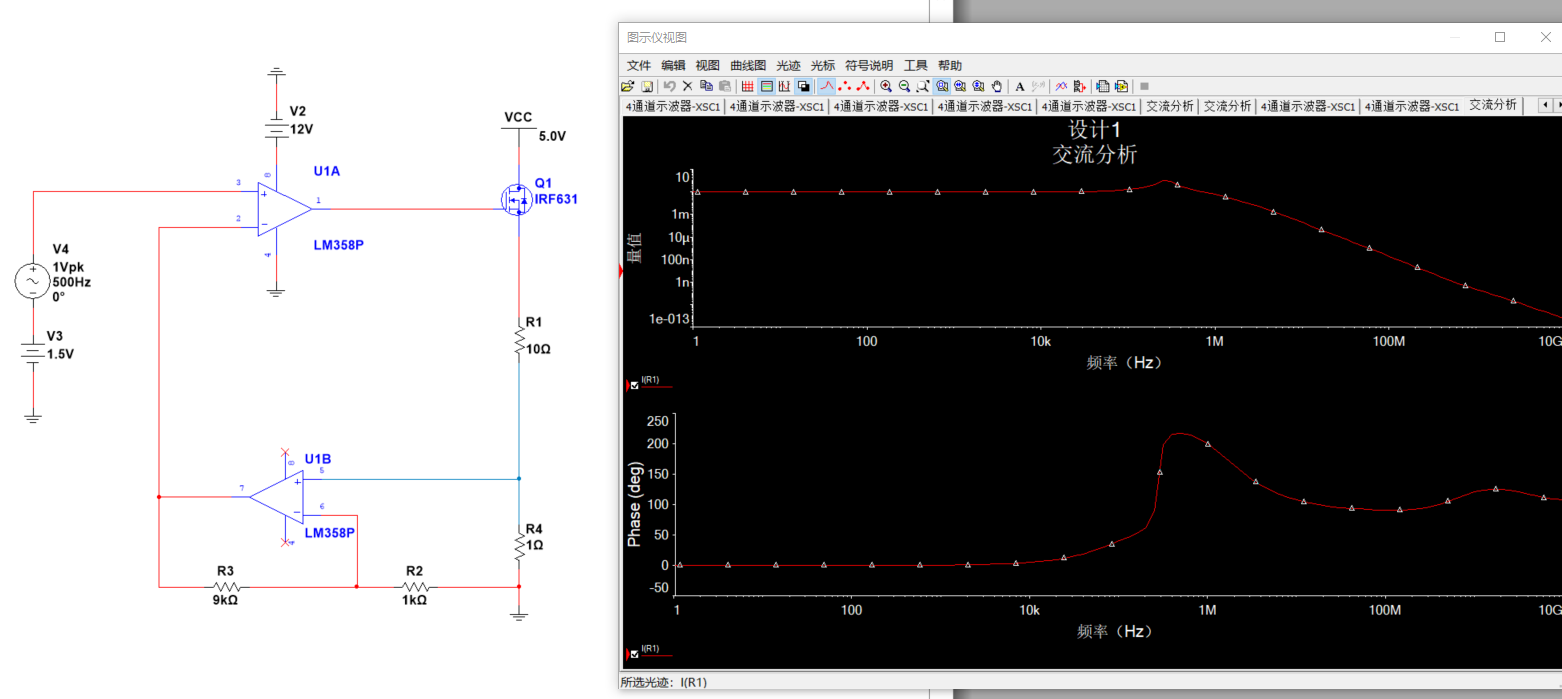The height and width of the screenshot is (699, 1562).
Task: Click the Save toolbar icon
Action: [647, 86]
